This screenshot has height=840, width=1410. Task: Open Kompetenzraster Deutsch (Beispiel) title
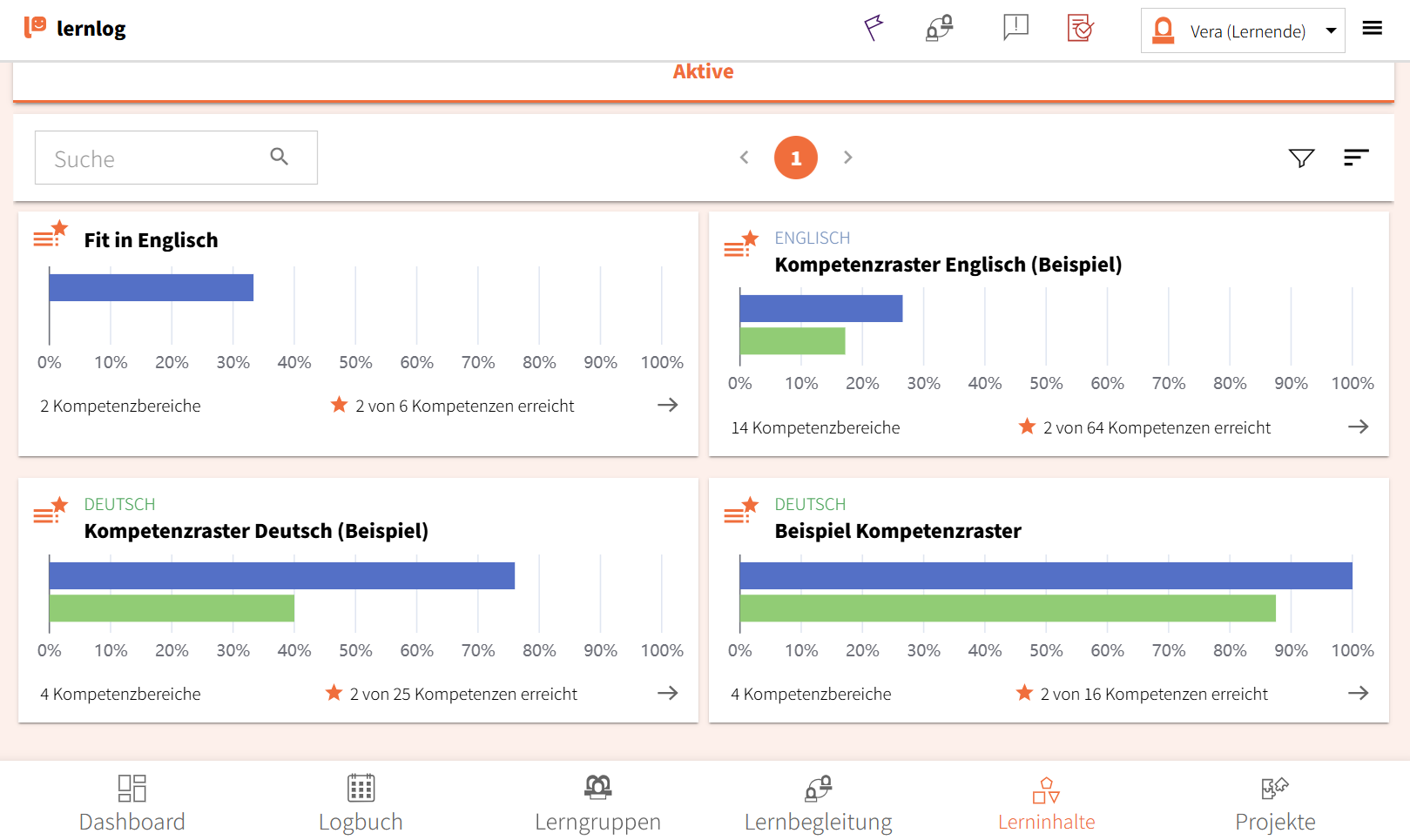pyautogui.click(x=256, y=531)
